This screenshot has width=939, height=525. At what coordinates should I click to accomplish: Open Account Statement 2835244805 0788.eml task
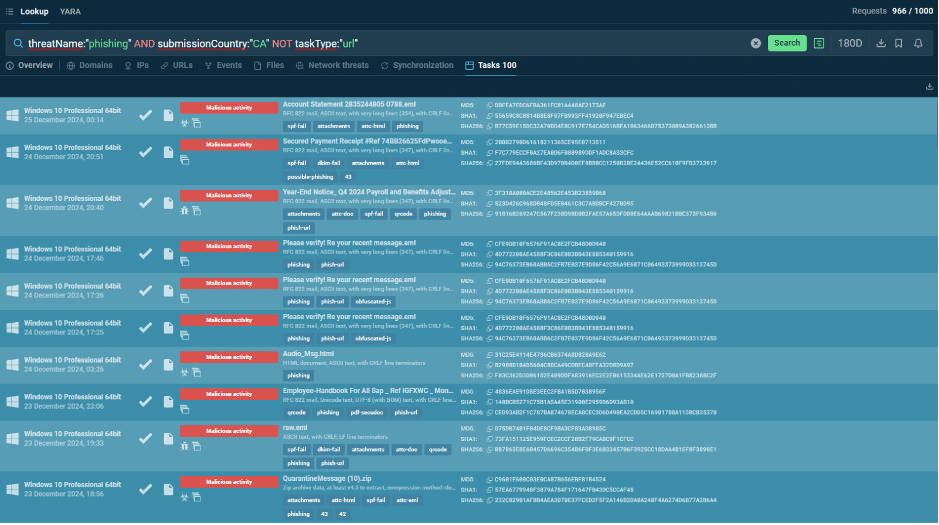[x=349, y=104]
